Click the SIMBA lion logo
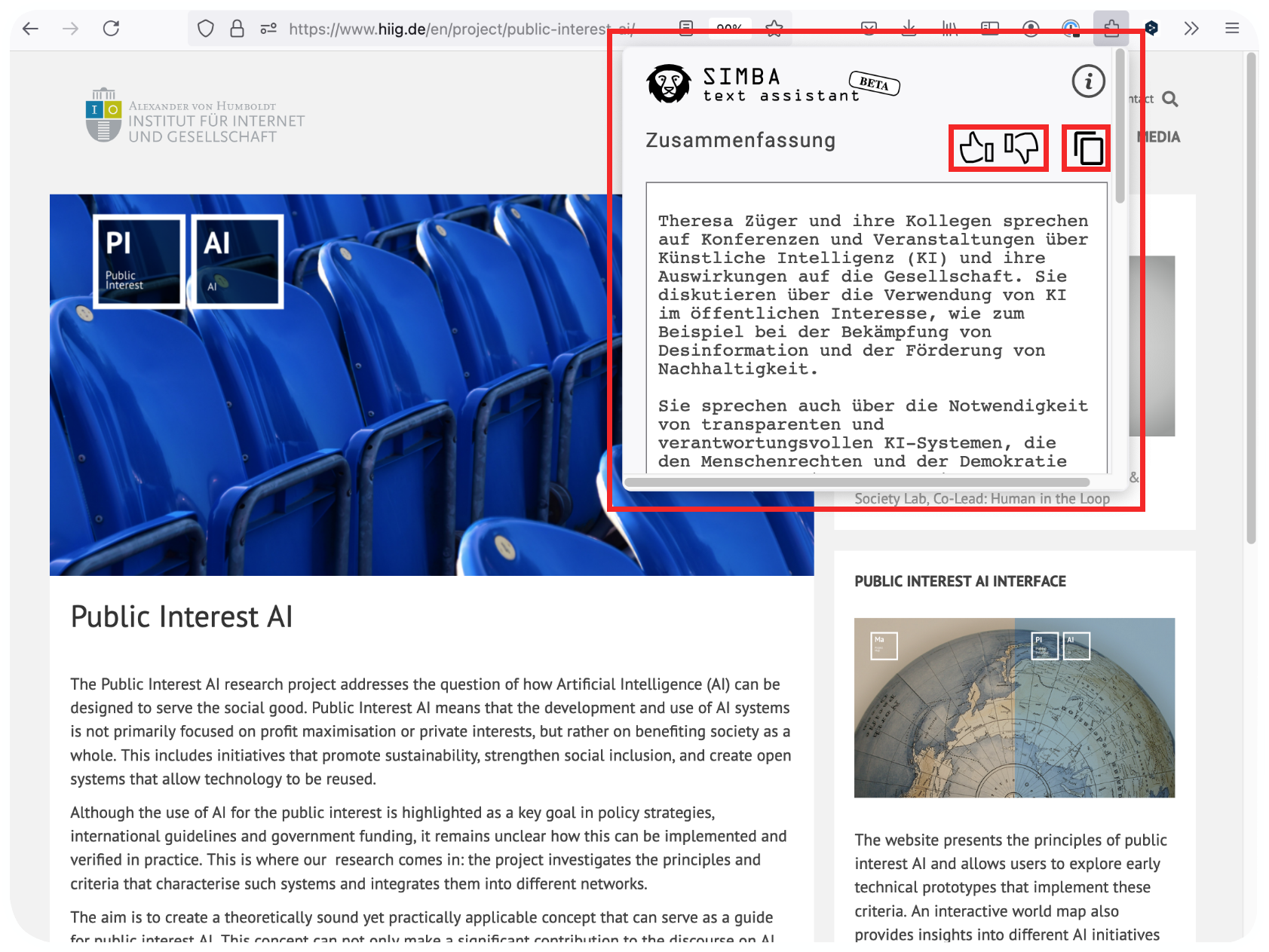The height and width of the screenshot is (952, 1269). pos(668,84)
